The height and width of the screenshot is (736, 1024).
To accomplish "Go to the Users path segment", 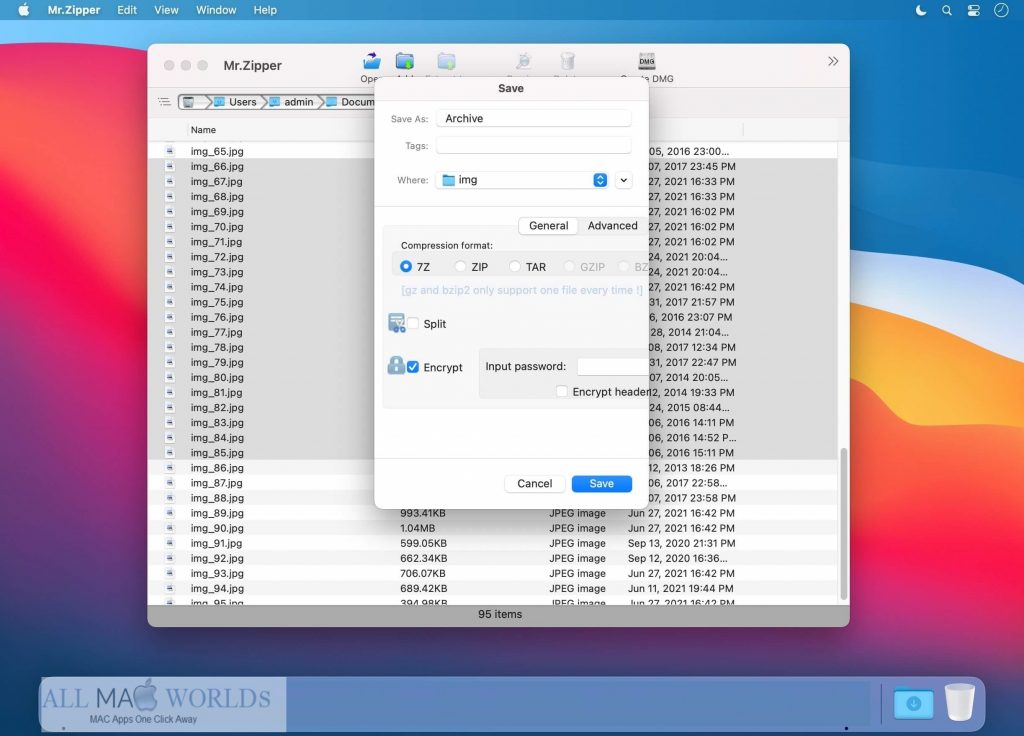I will point(236,102).
